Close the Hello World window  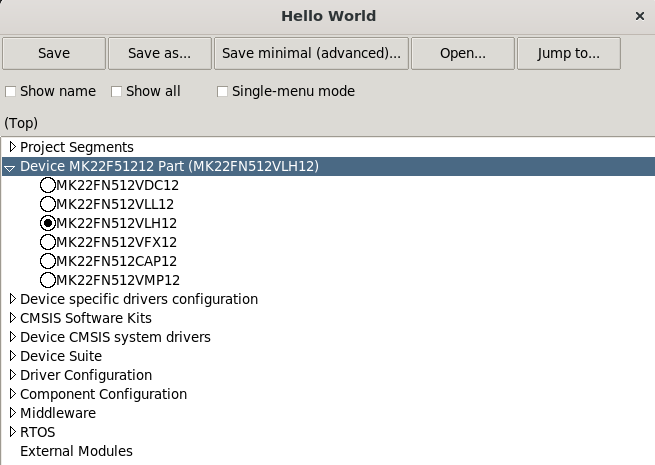[640, 16]
